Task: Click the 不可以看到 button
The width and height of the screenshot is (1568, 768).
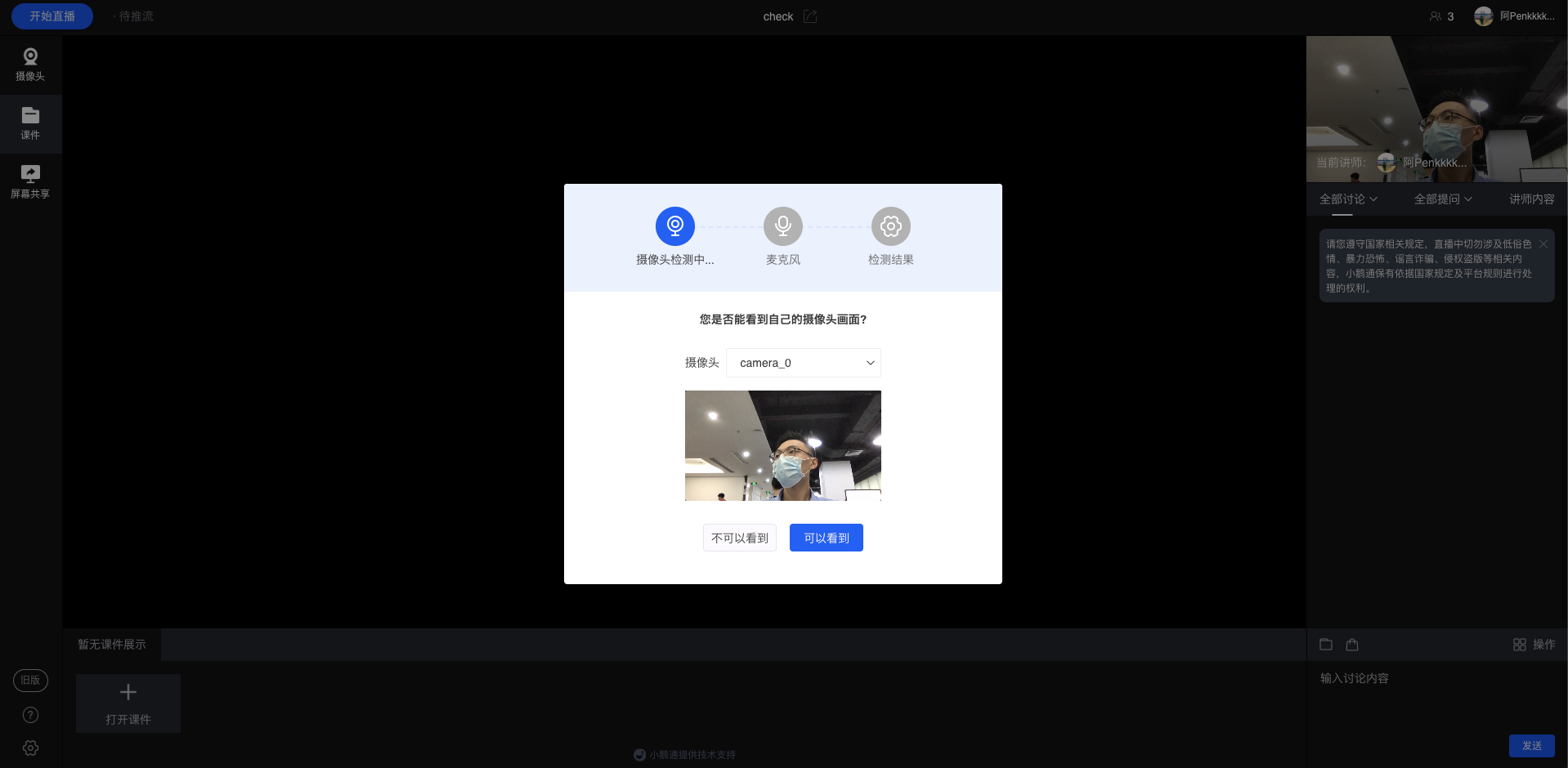Action: pyautogui.click(x=740, y=538)
